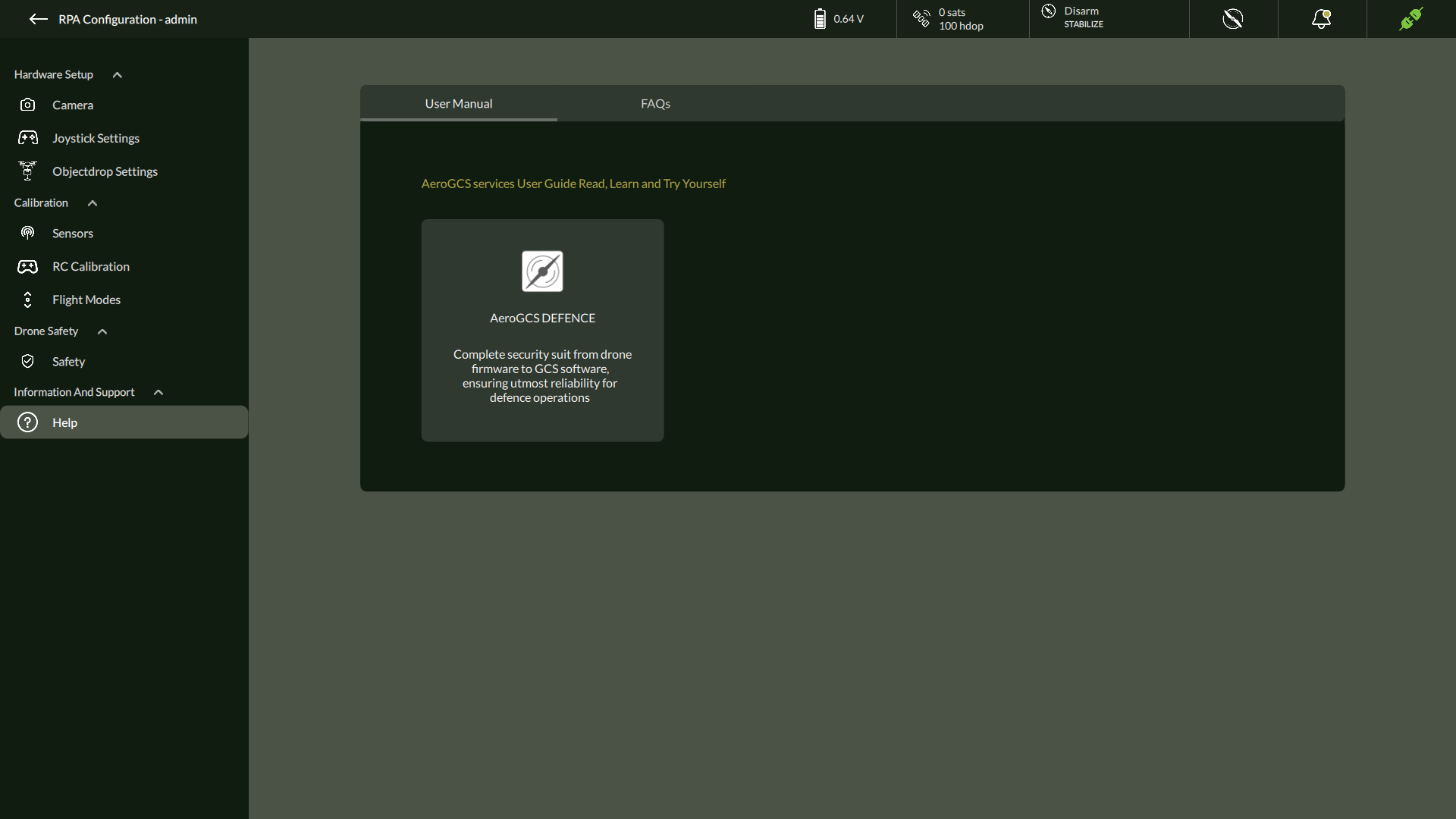Click the Joystick Settings gamepad icon

coord(28,138)
